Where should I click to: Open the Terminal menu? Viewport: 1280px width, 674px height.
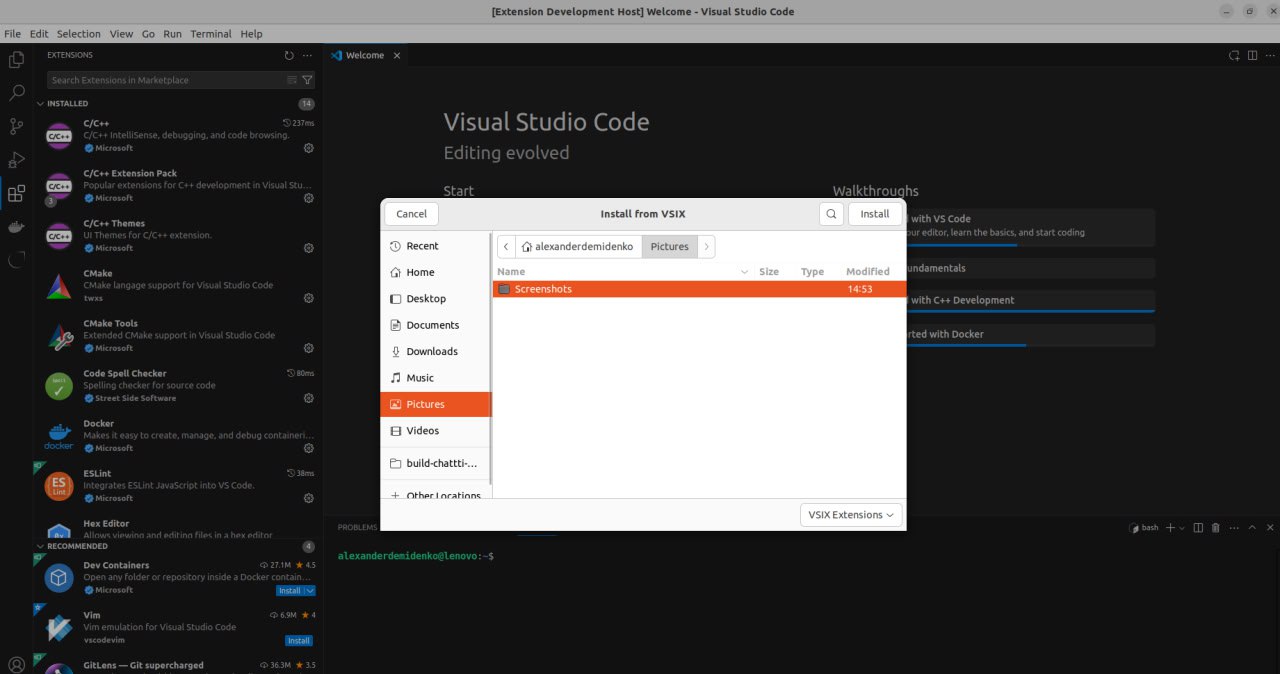pos(211,34)
